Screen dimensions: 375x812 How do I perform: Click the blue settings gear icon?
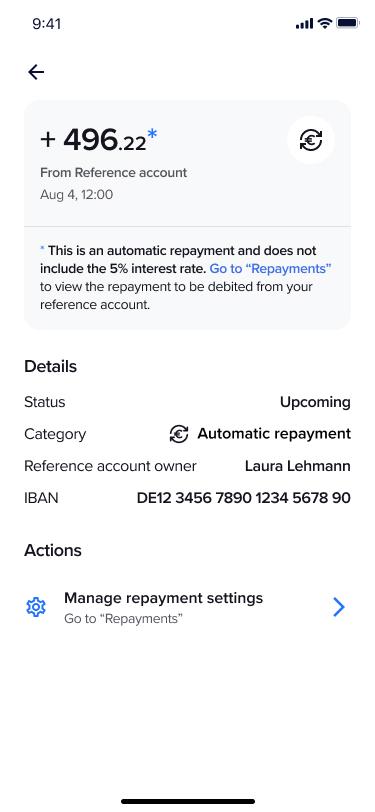pos(36,607)
